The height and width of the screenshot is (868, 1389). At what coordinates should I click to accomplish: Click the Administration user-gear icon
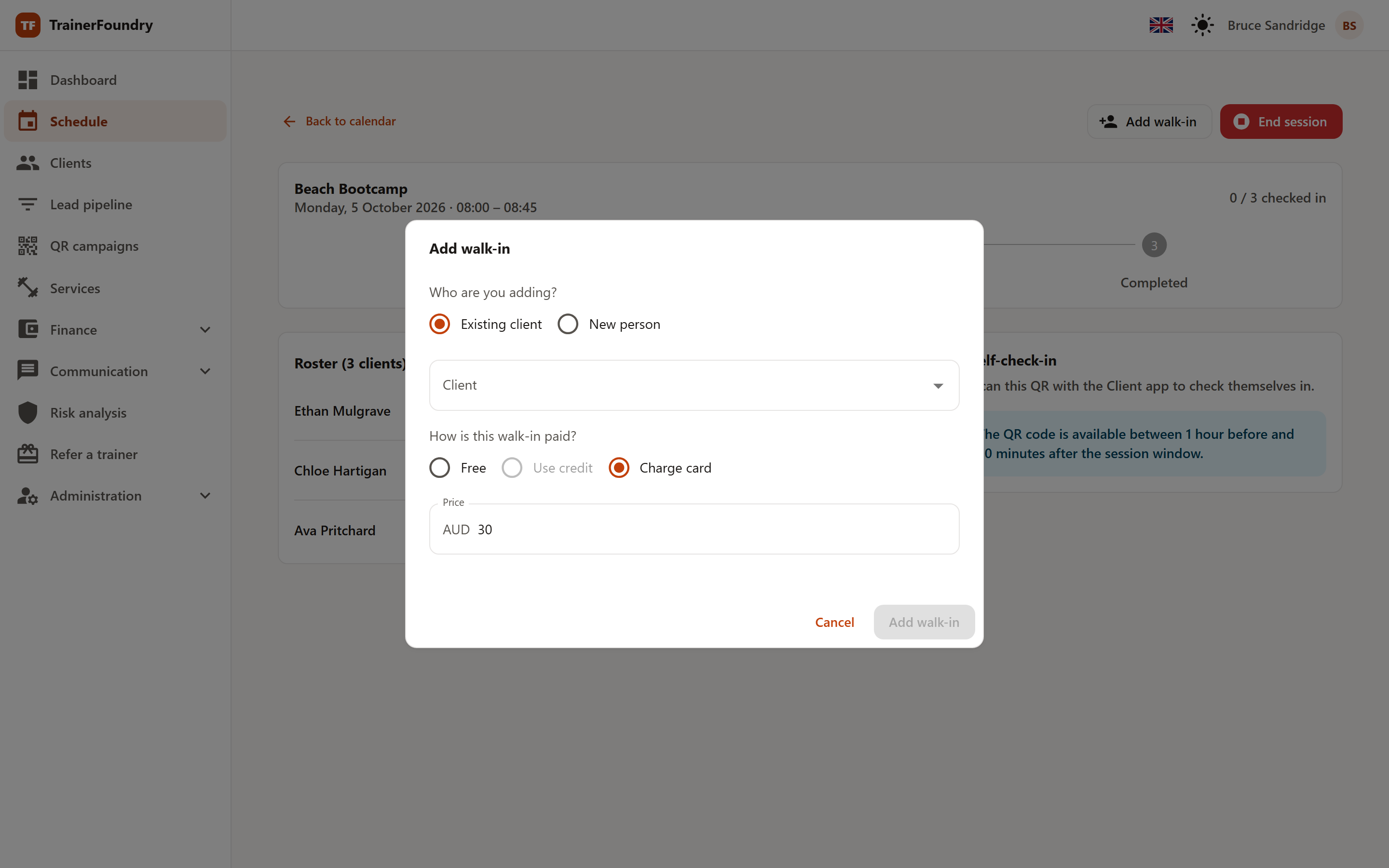pyautogui.click(x=27, y=495)
